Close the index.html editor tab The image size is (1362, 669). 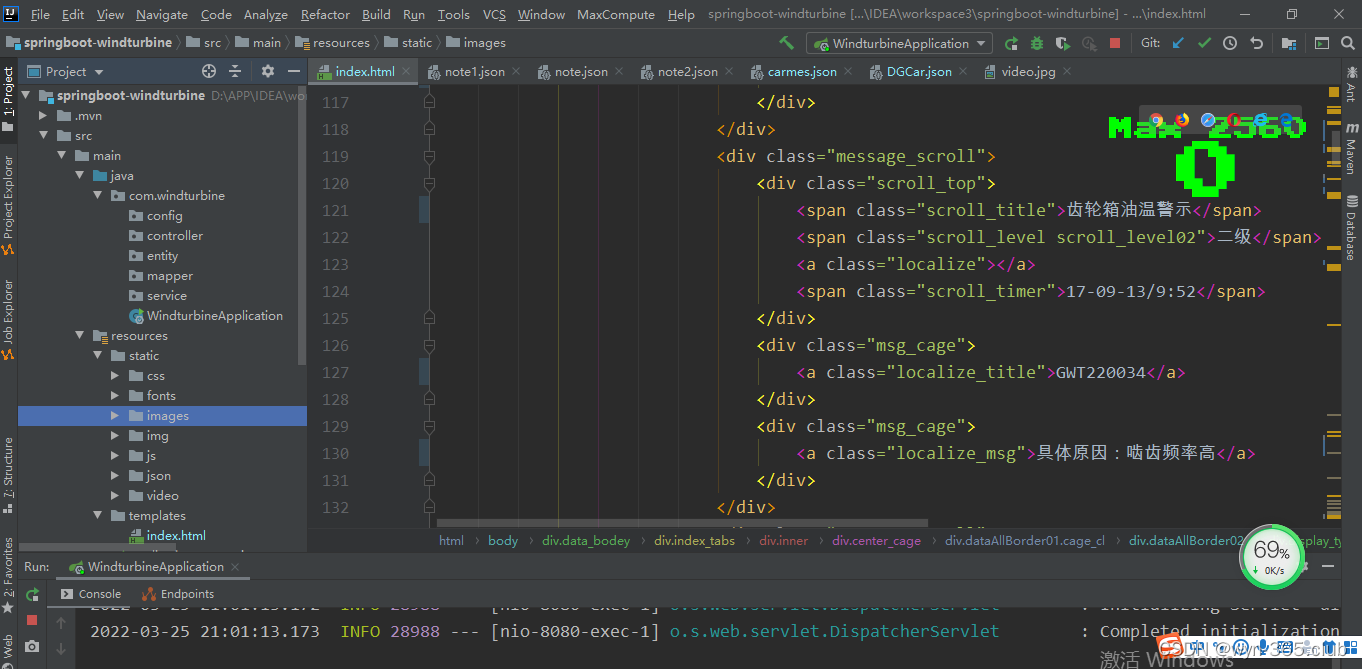pos(408,72)
